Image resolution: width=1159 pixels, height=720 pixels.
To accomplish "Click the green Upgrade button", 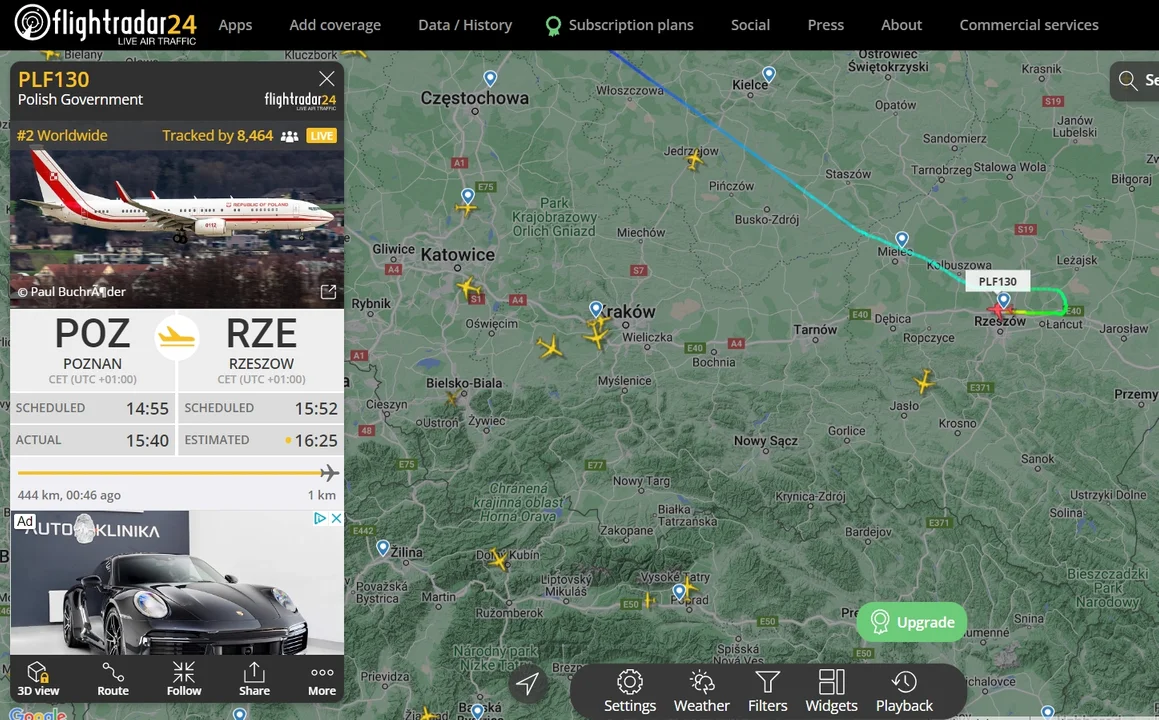I will [x=911, y=622].
